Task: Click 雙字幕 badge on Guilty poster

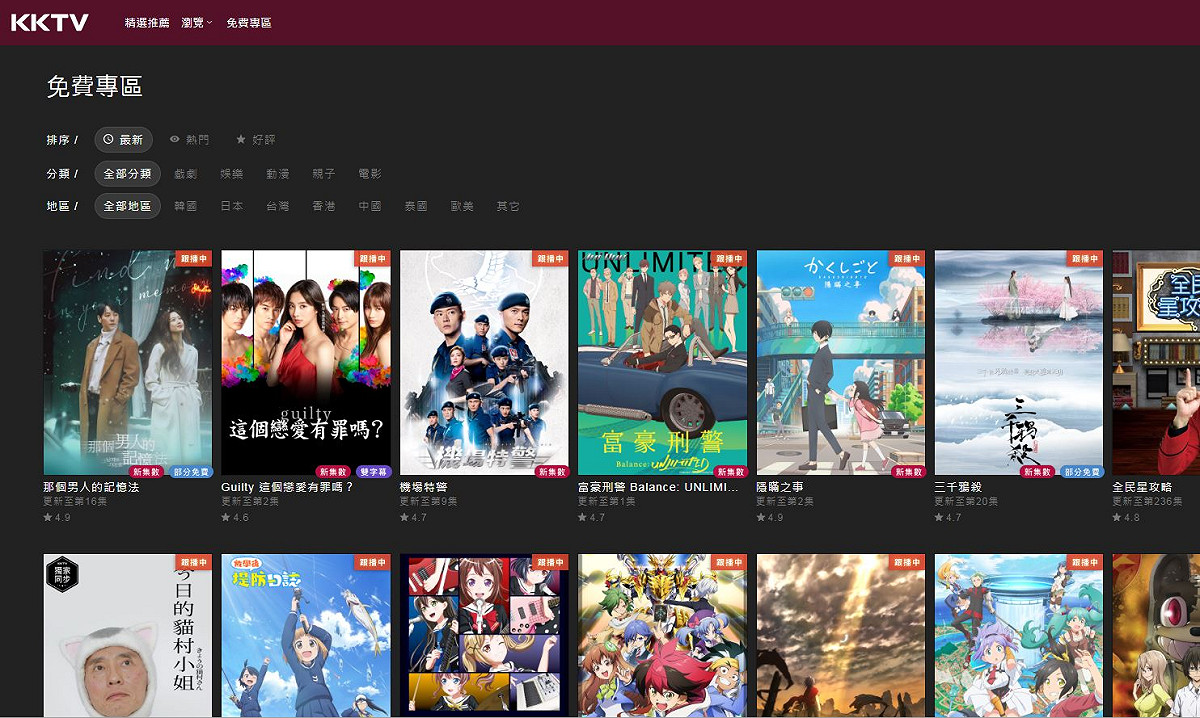Action: (373, 471)
